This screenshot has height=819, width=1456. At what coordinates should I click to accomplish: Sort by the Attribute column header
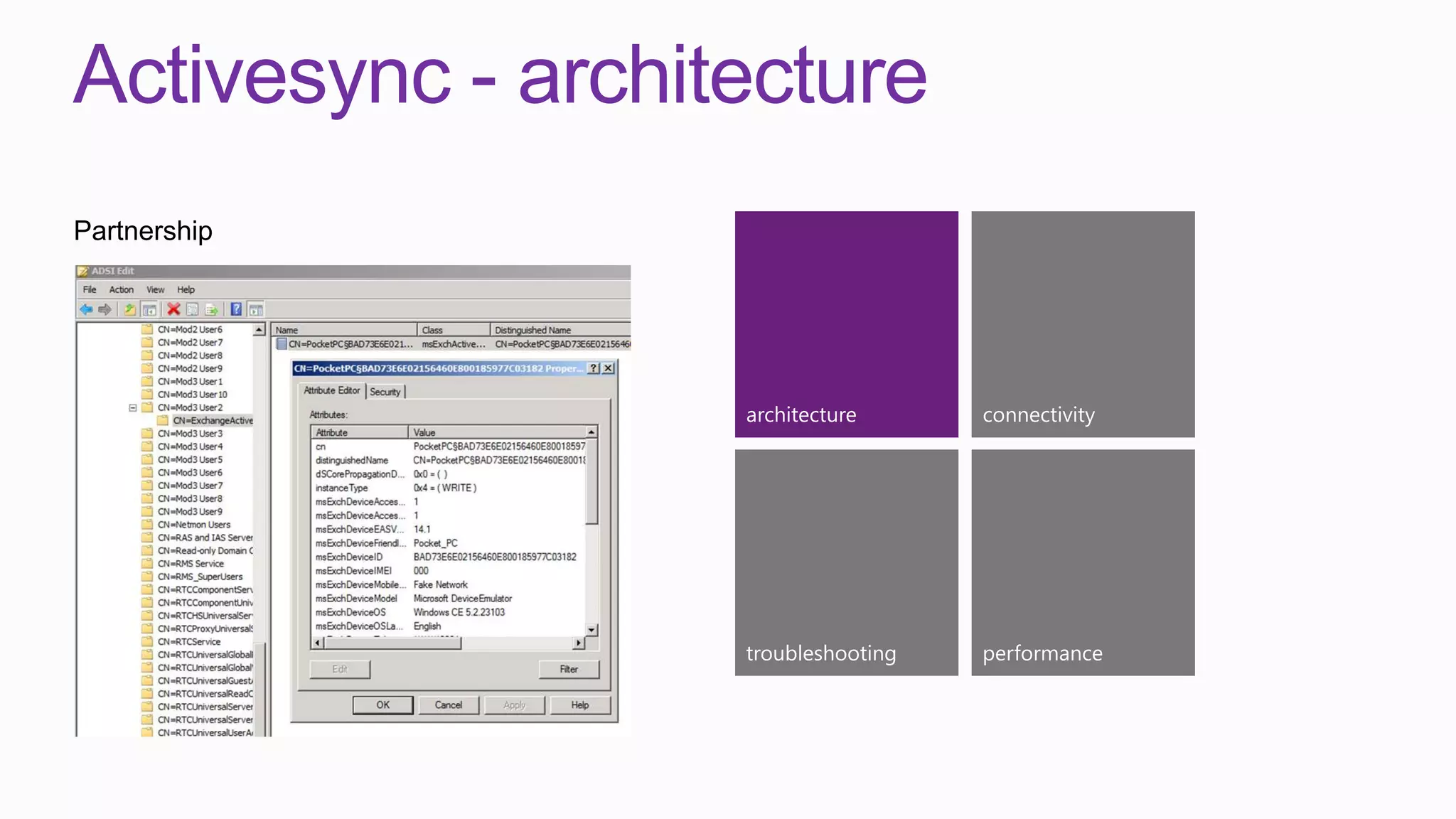point(360,432)
